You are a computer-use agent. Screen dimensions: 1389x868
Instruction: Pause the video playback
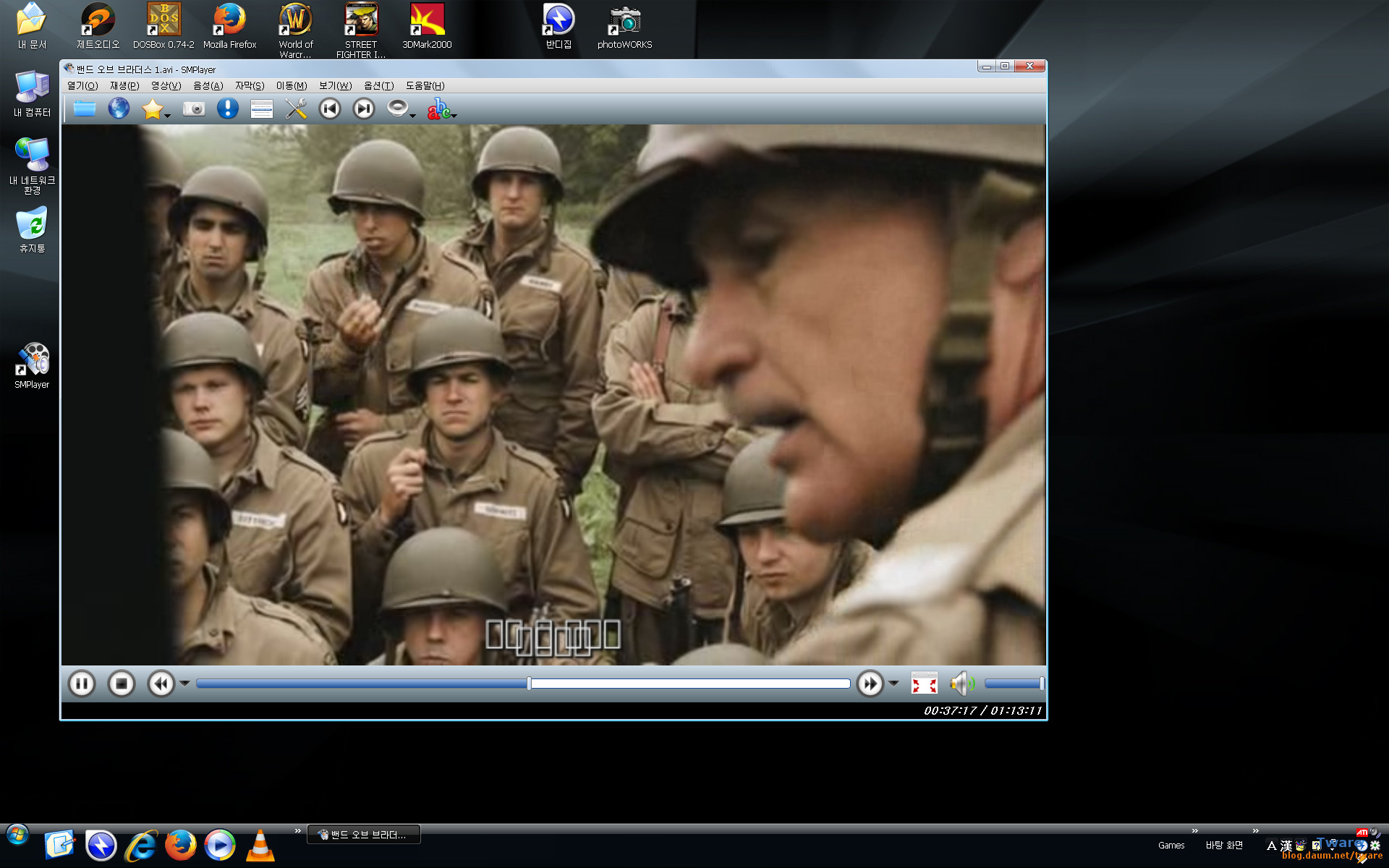(x=82, y=684)
